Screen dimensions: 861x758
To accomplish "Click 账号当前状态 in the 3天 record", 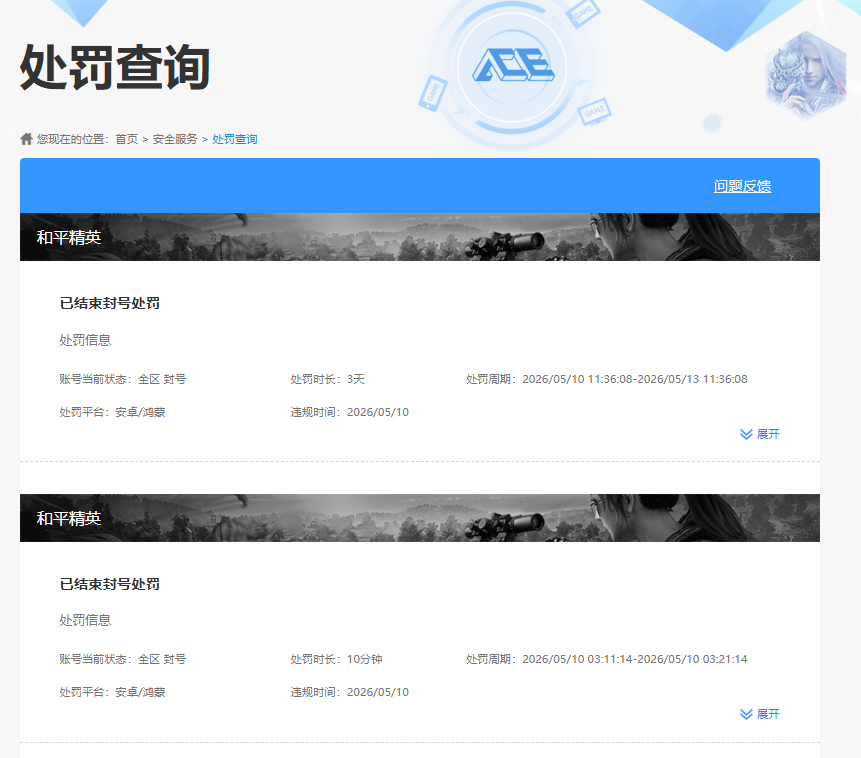I will pyautogui.click(x=122, y=379).
